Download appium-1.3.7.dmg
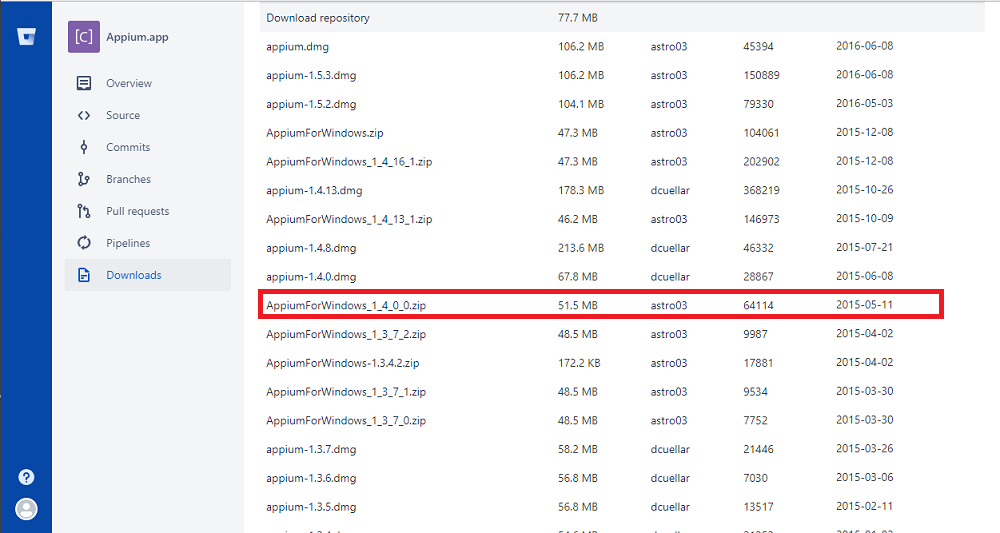 point(311,449)
